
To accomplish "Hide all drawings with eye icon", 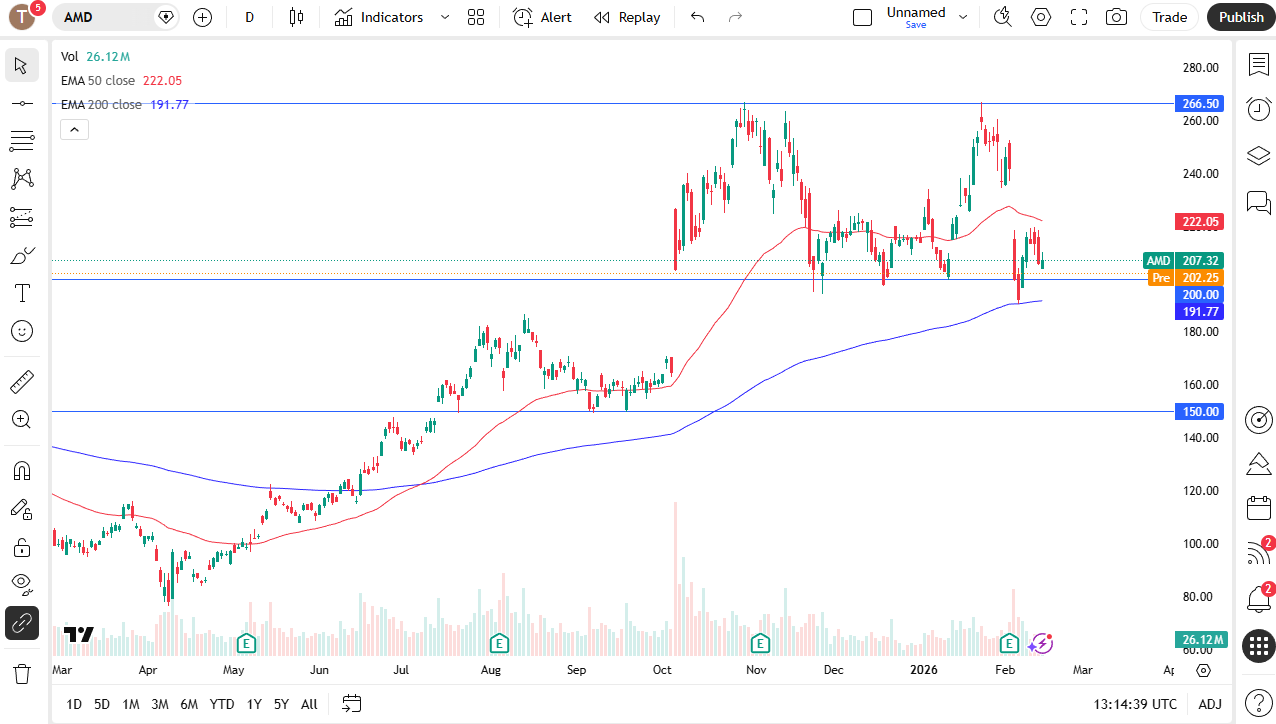I will point(21,585).
